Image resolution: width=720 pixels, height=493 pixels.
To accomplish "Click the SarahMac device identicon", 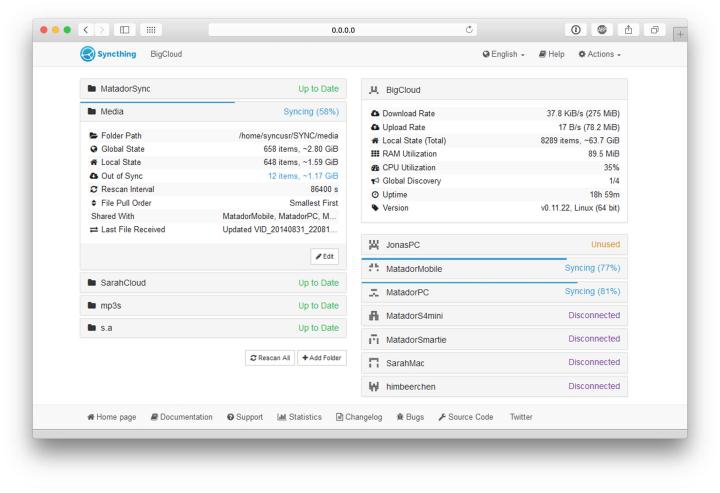I will pos(374,363).
